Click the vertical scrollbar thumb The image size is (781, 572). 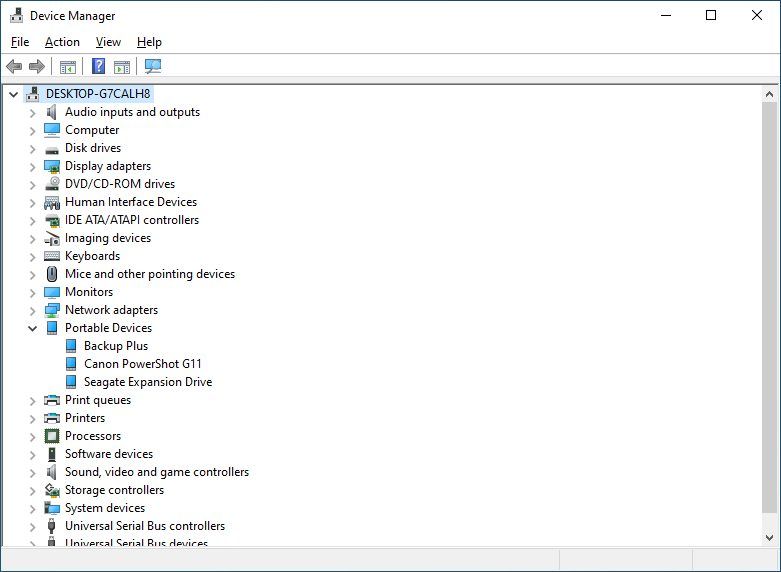[x=769, y=306]
